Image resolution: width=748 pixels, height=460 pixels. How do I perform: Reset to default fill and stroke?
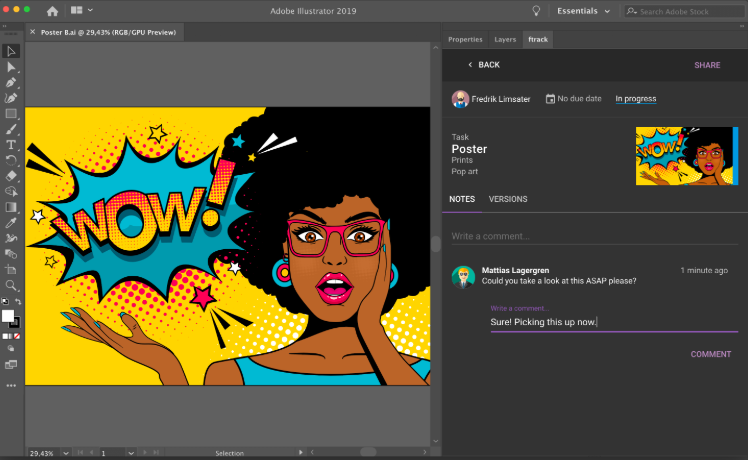point(5,302)
